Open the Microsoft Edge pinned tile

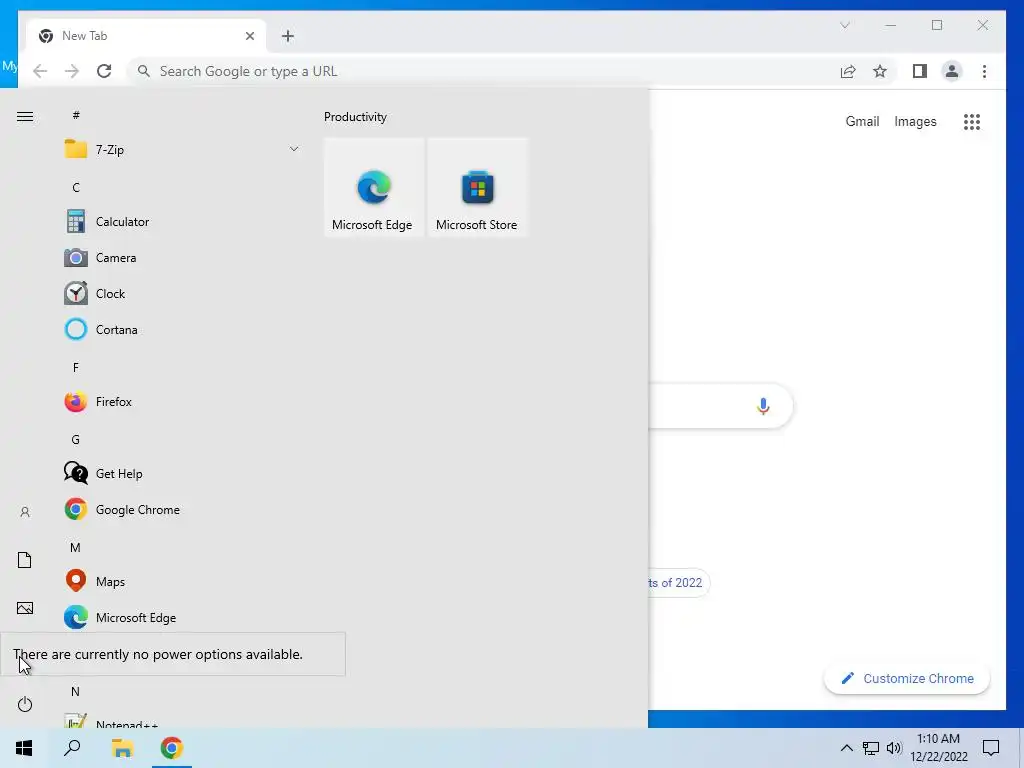click(374, 187)
